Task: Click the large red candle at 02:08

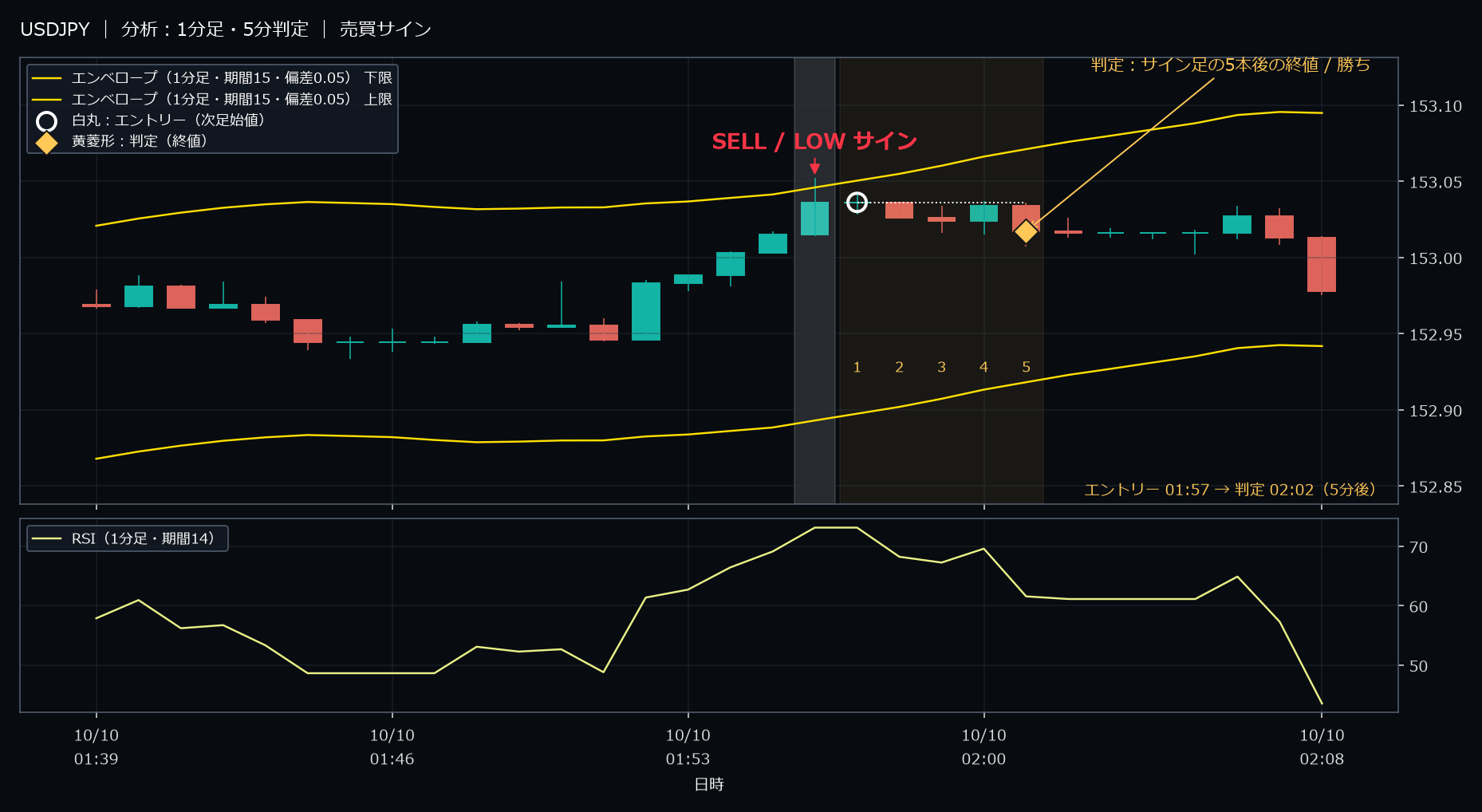Action: [x=1322, y=265]
